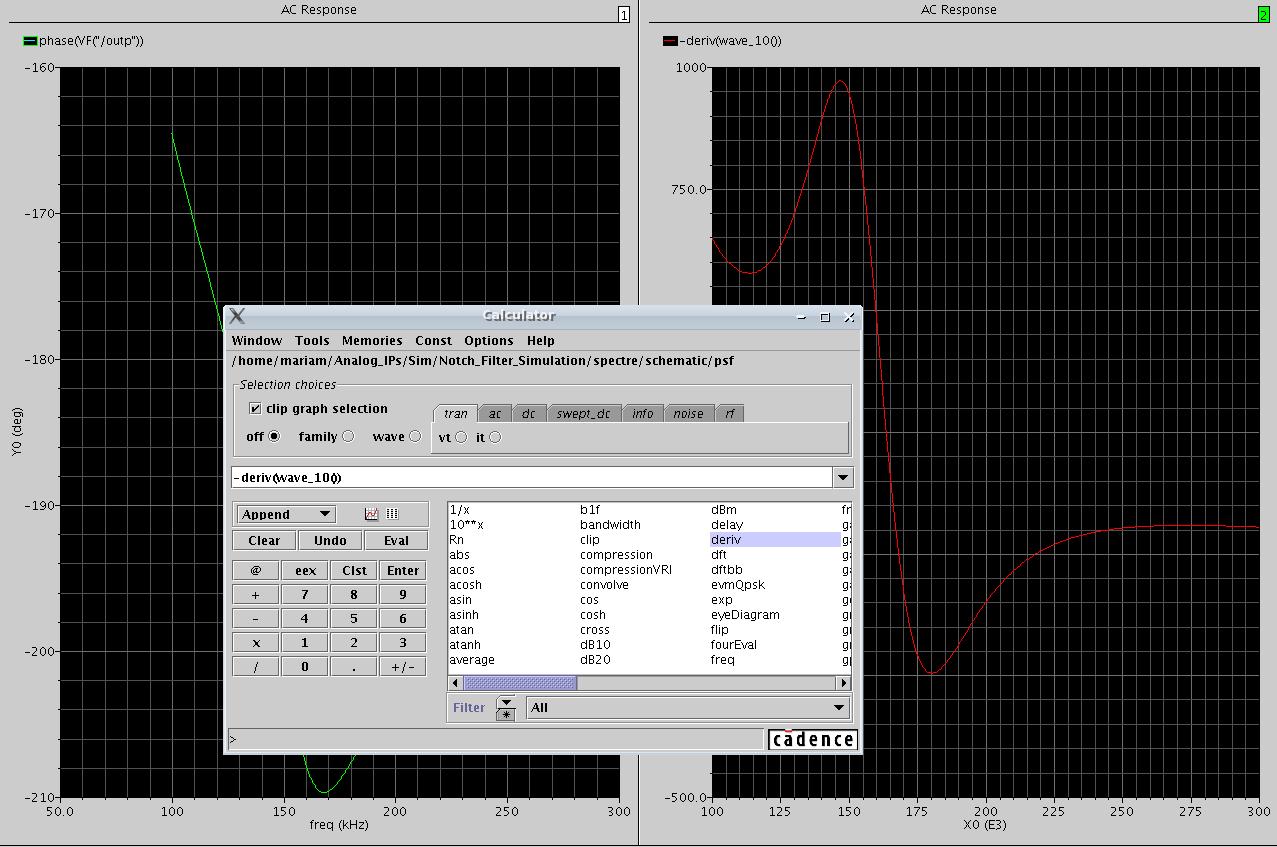Click the function list horizontal scrollbar thumb
1277x847 pixels.
click(520, 683)
